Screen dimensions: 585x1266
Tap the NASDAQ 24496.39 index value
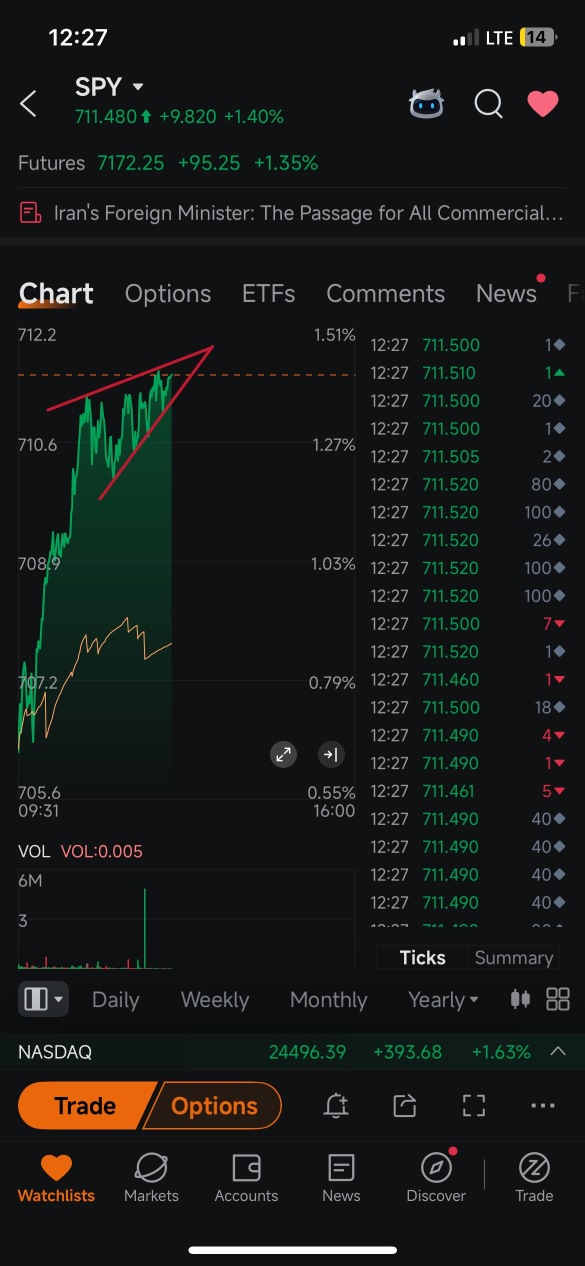click(x=307, y=1052)
